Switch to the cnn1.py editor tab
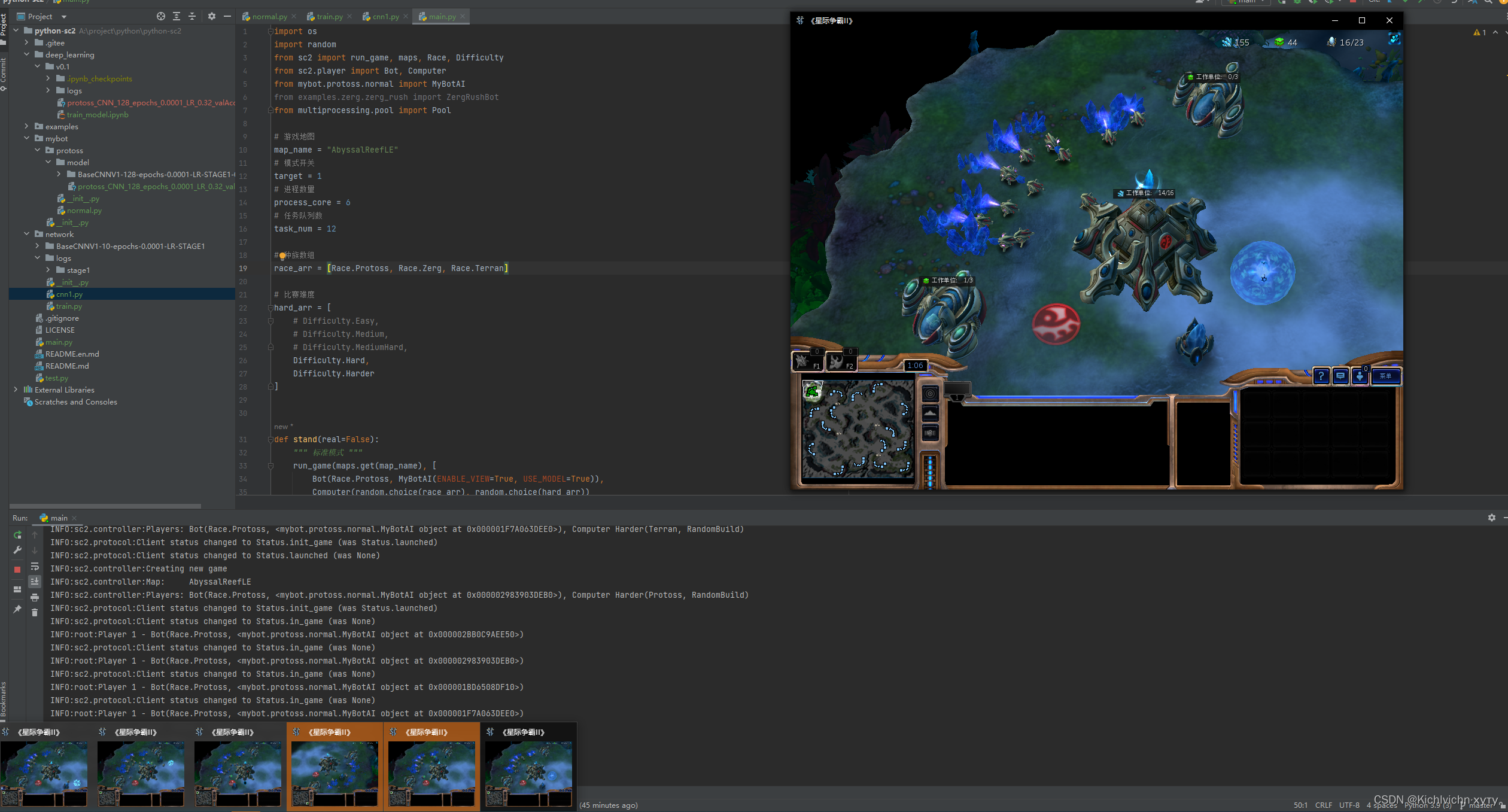This screenshot has height=812, width=1508. click(x=385, y=17)
